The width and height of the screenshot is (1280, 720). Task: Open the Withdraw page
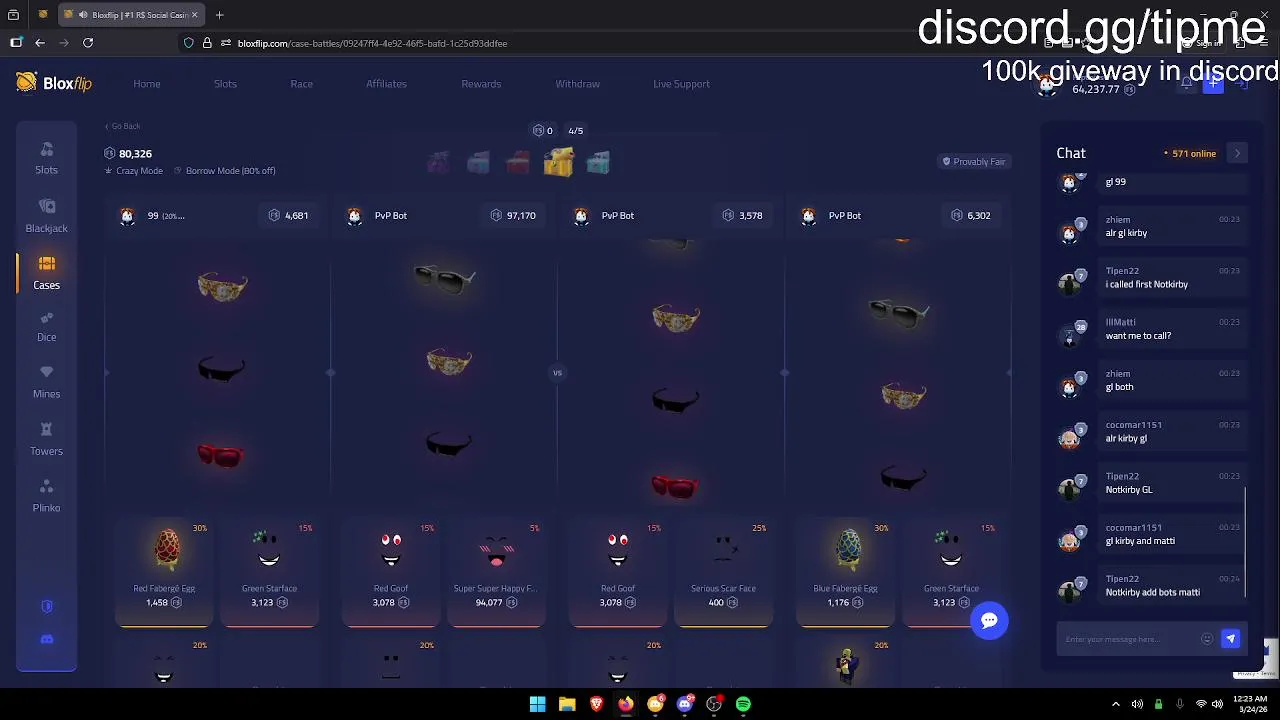(578, 84)
